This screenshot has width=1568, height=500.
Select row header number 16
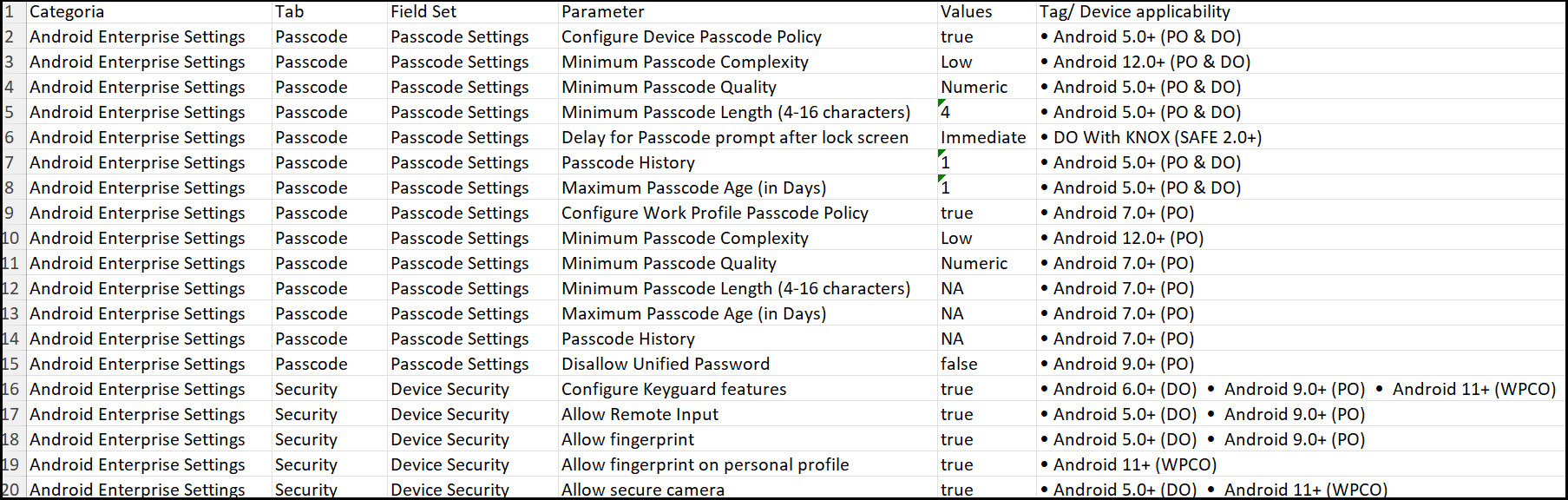(12, 389)
